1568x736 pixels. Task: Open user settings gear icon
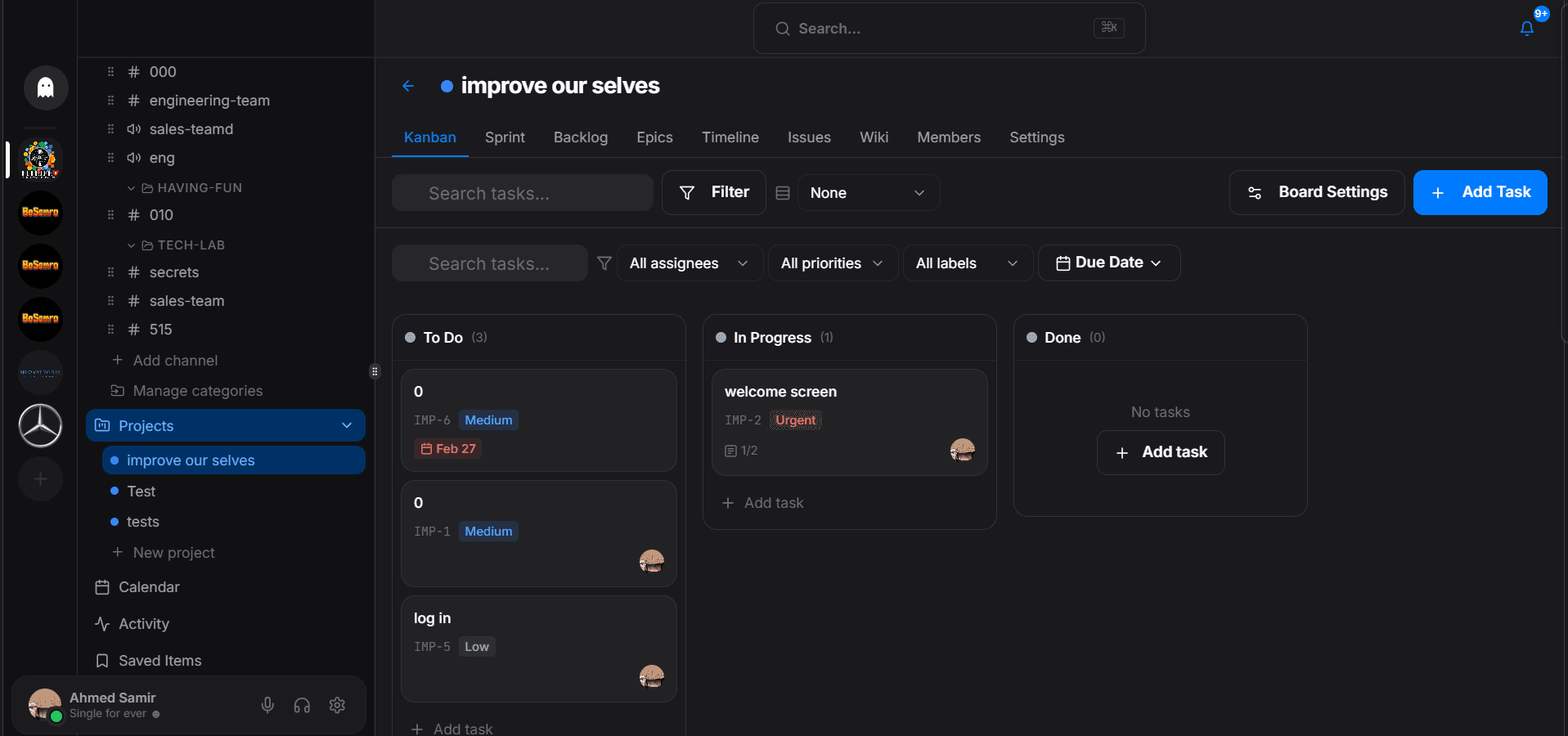point(337,705)
